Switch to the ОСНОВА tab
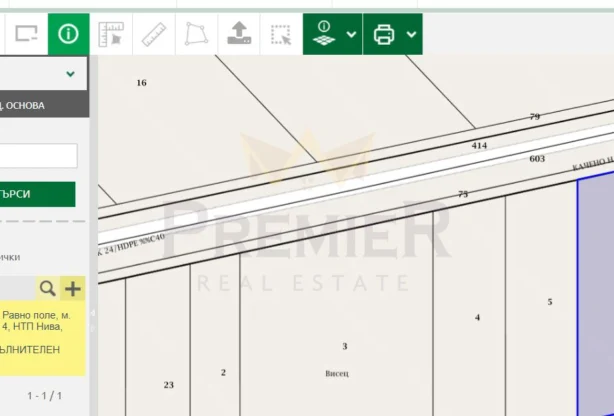This screenshot has height=416, width=614. pos(37,105)
